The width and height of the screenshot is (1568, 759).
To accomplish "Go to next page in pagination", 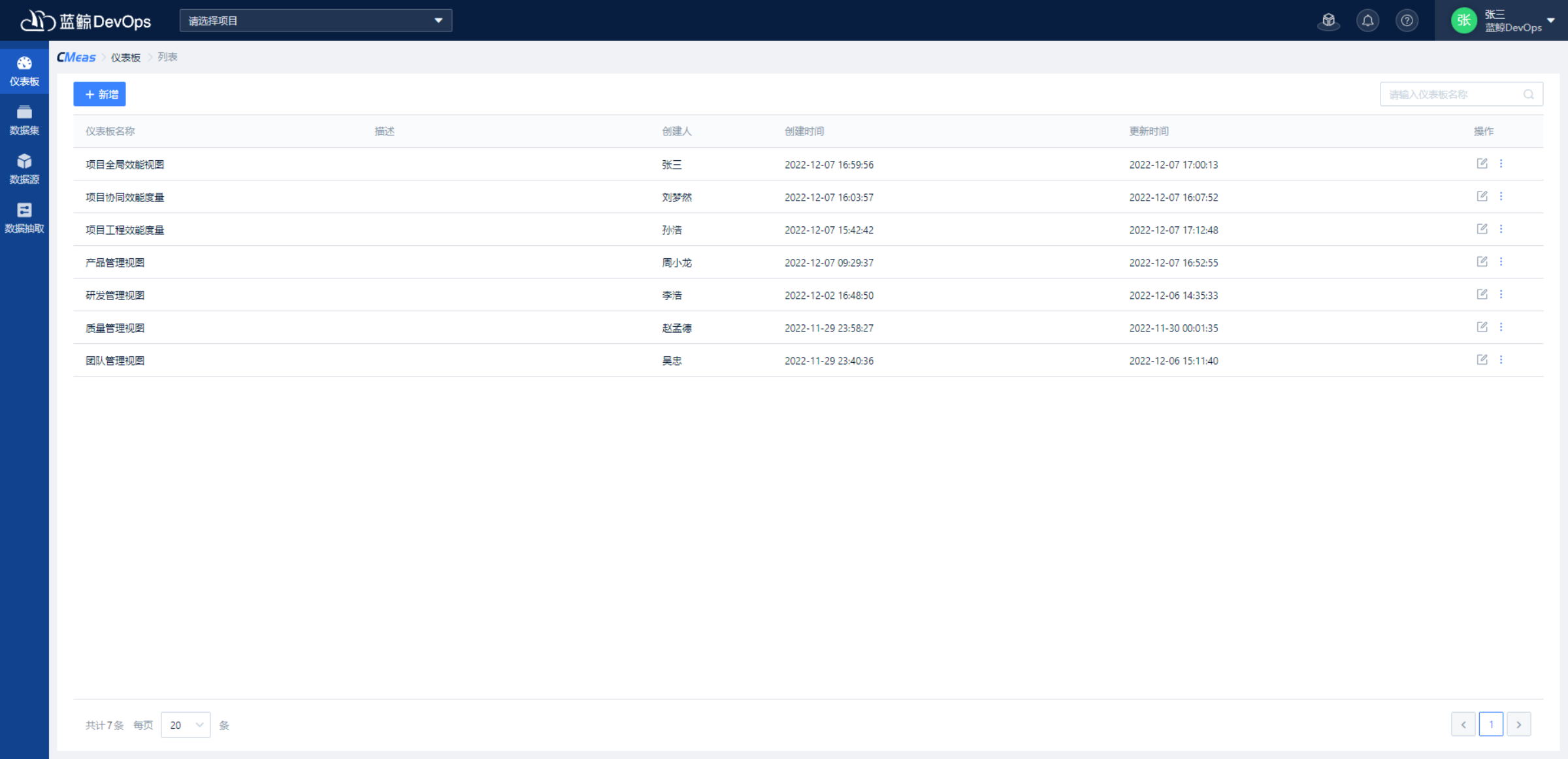I will click(1518, 724).
